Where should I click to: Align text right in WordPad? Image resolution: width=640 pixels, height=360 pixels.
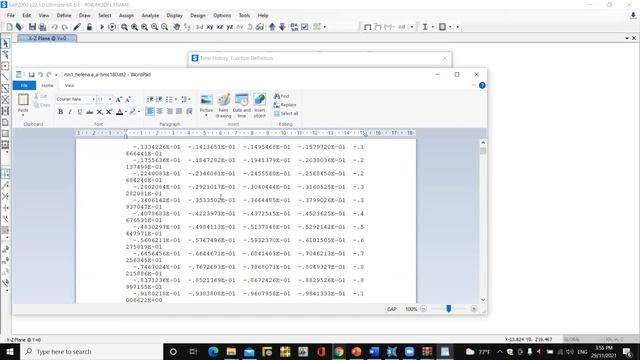coord(169,111)
